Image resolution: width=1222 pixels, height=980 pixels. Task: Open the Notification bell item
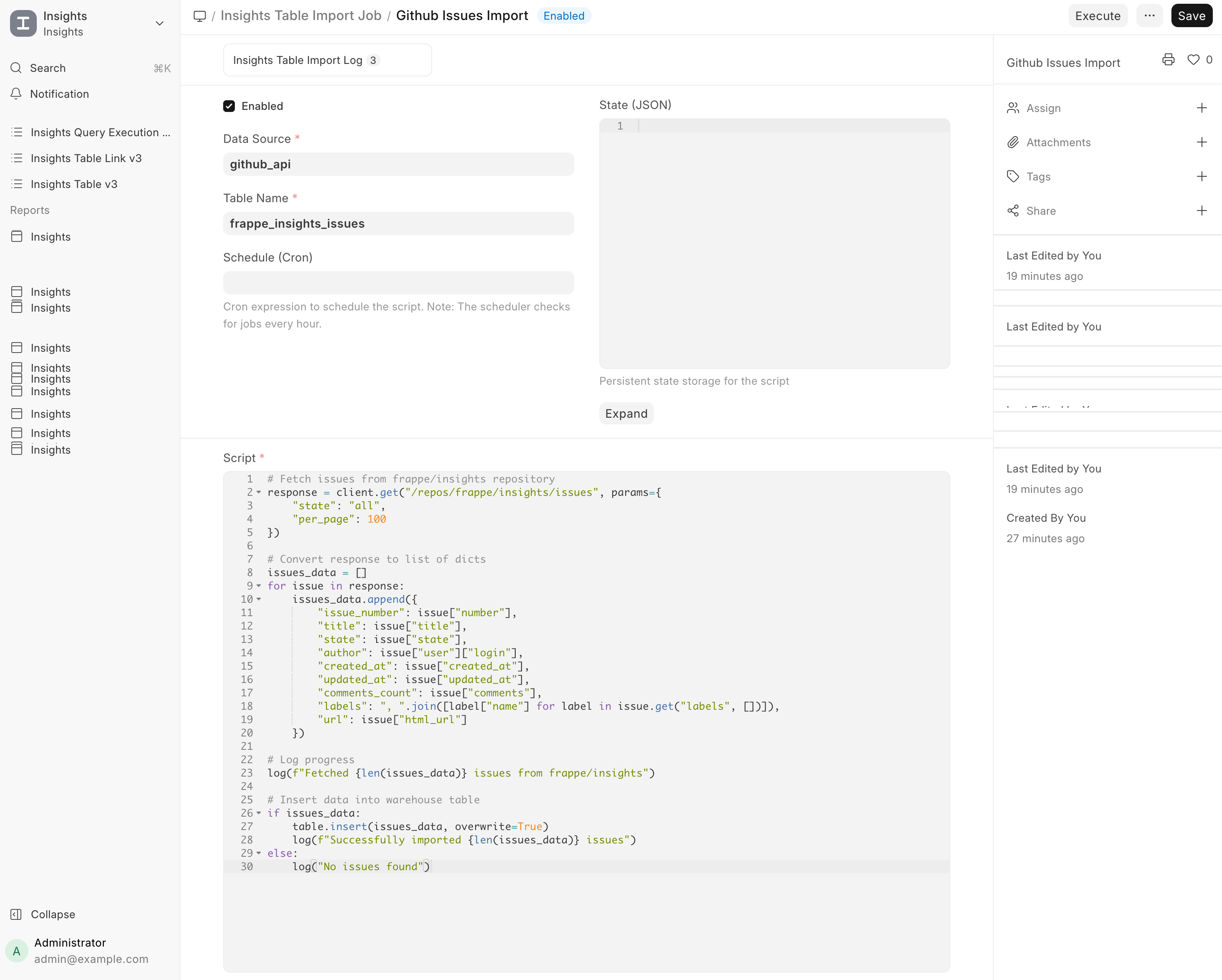coord(59,94)
